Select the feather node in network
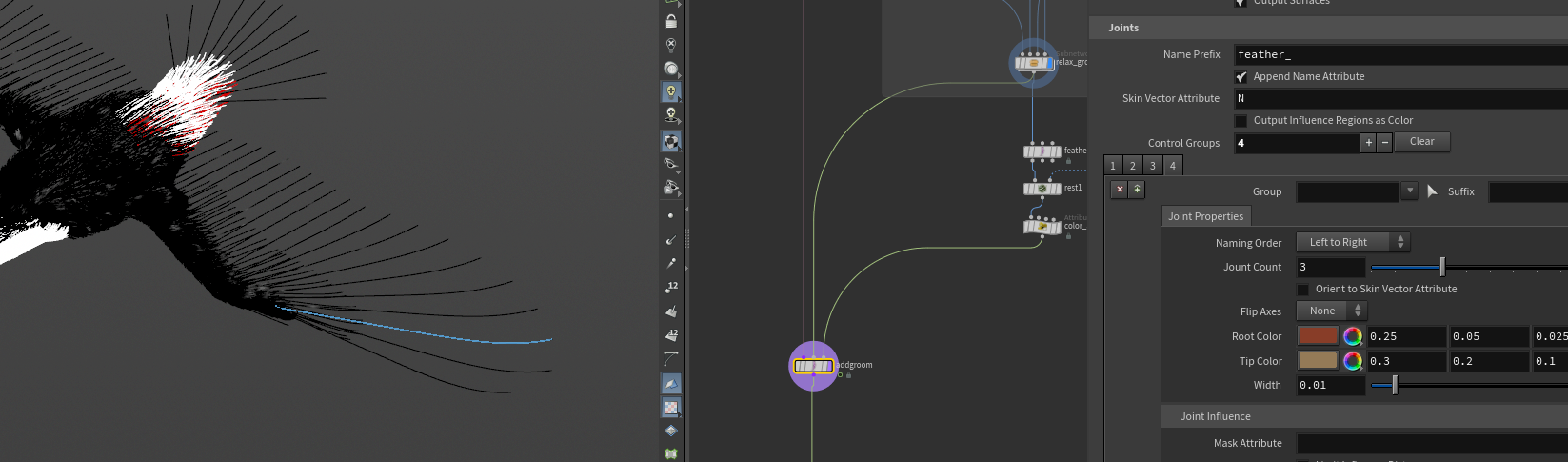Viewport: 1568px width, 462px height. pos(1042,151)
